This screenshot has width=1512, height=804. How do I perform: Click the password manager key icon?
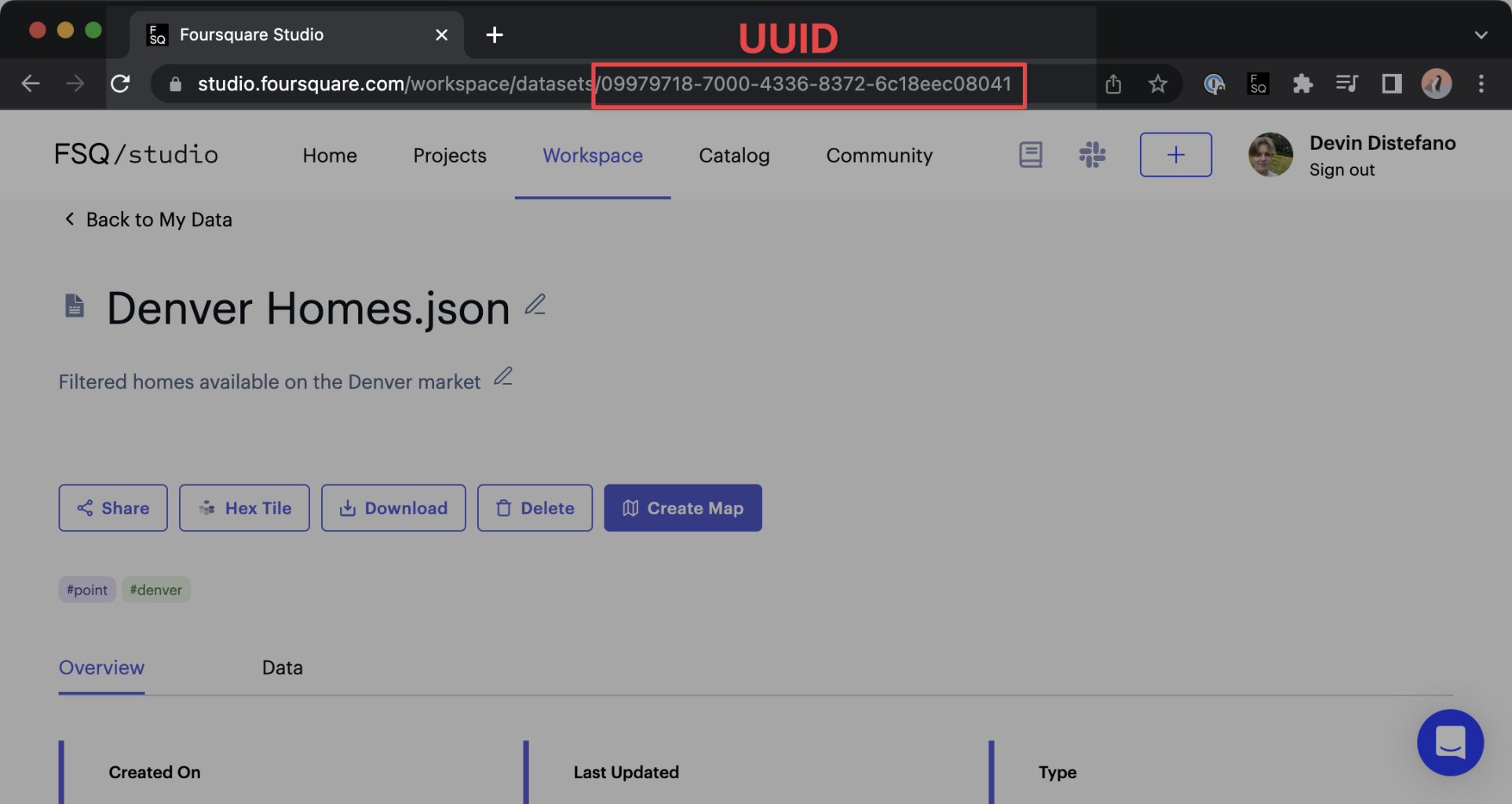click(1214, 83)
